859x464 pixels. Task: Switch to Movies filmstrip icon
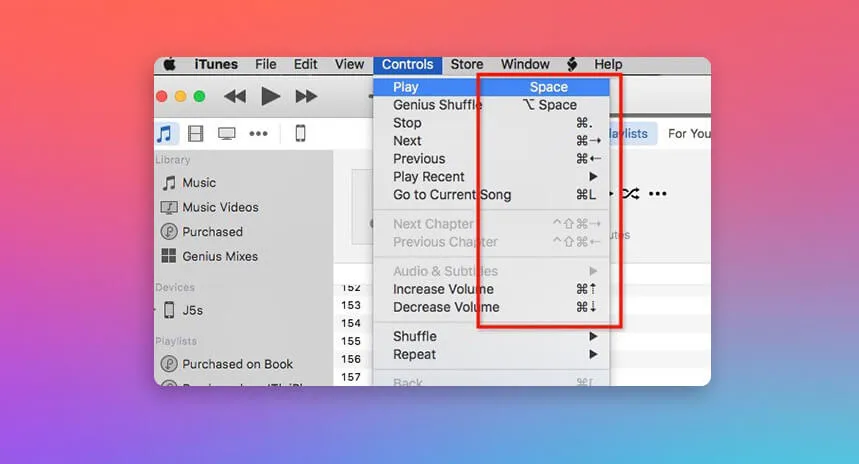pyautogui.click(x=195, y=133)
